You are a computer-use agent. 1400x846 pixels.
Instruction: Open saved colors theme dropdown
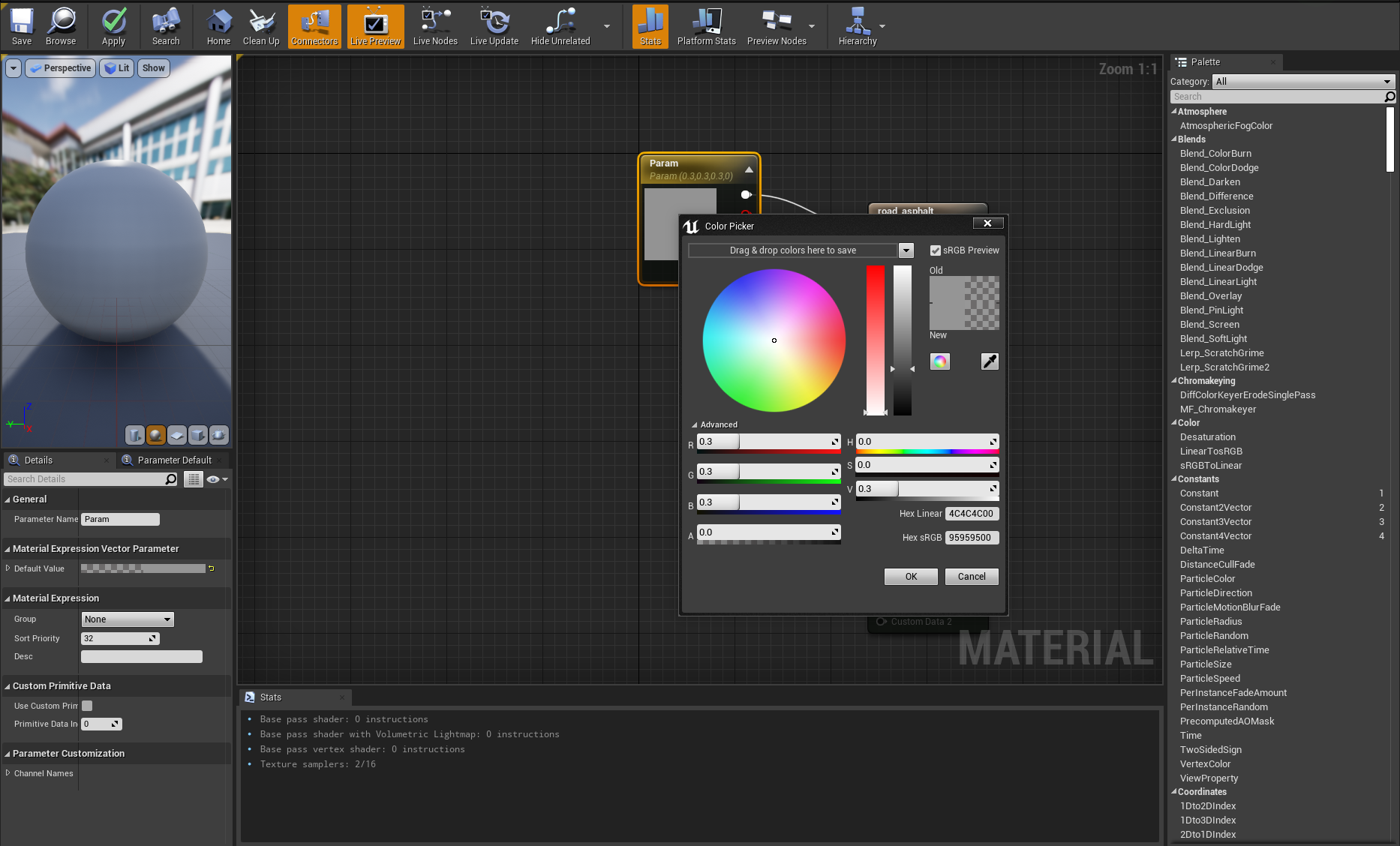906,250
